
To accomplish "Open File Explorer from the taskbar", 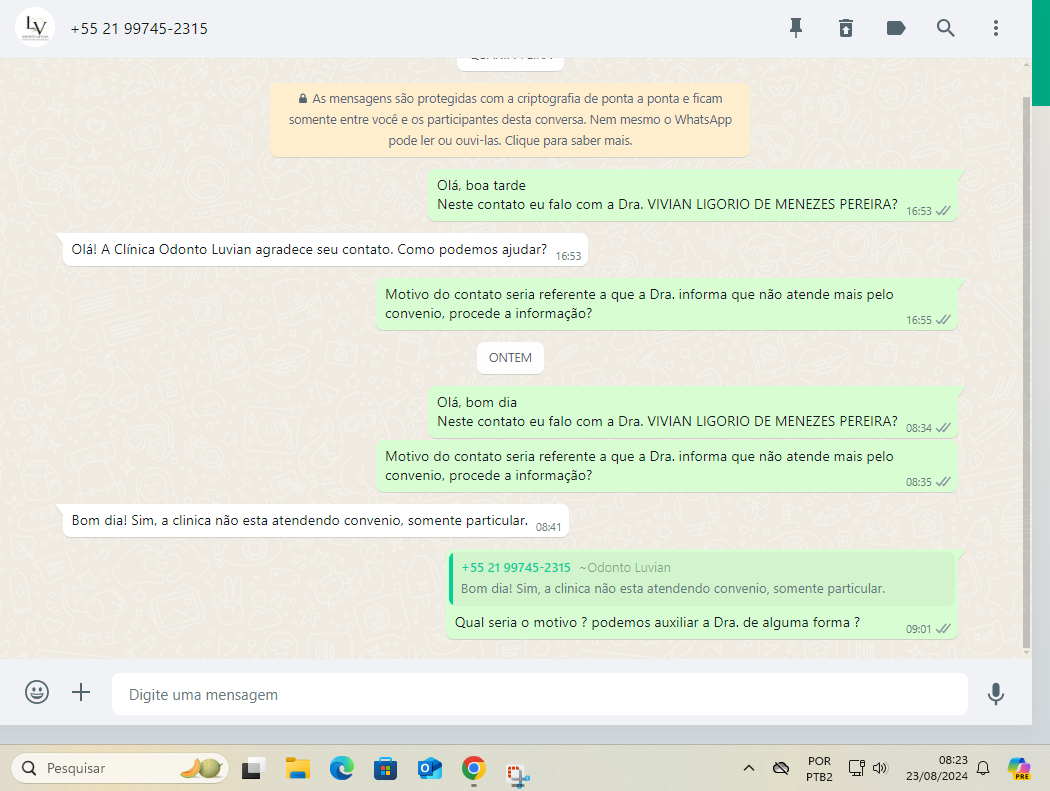I will pyautogui.click(x=297, y=768).
